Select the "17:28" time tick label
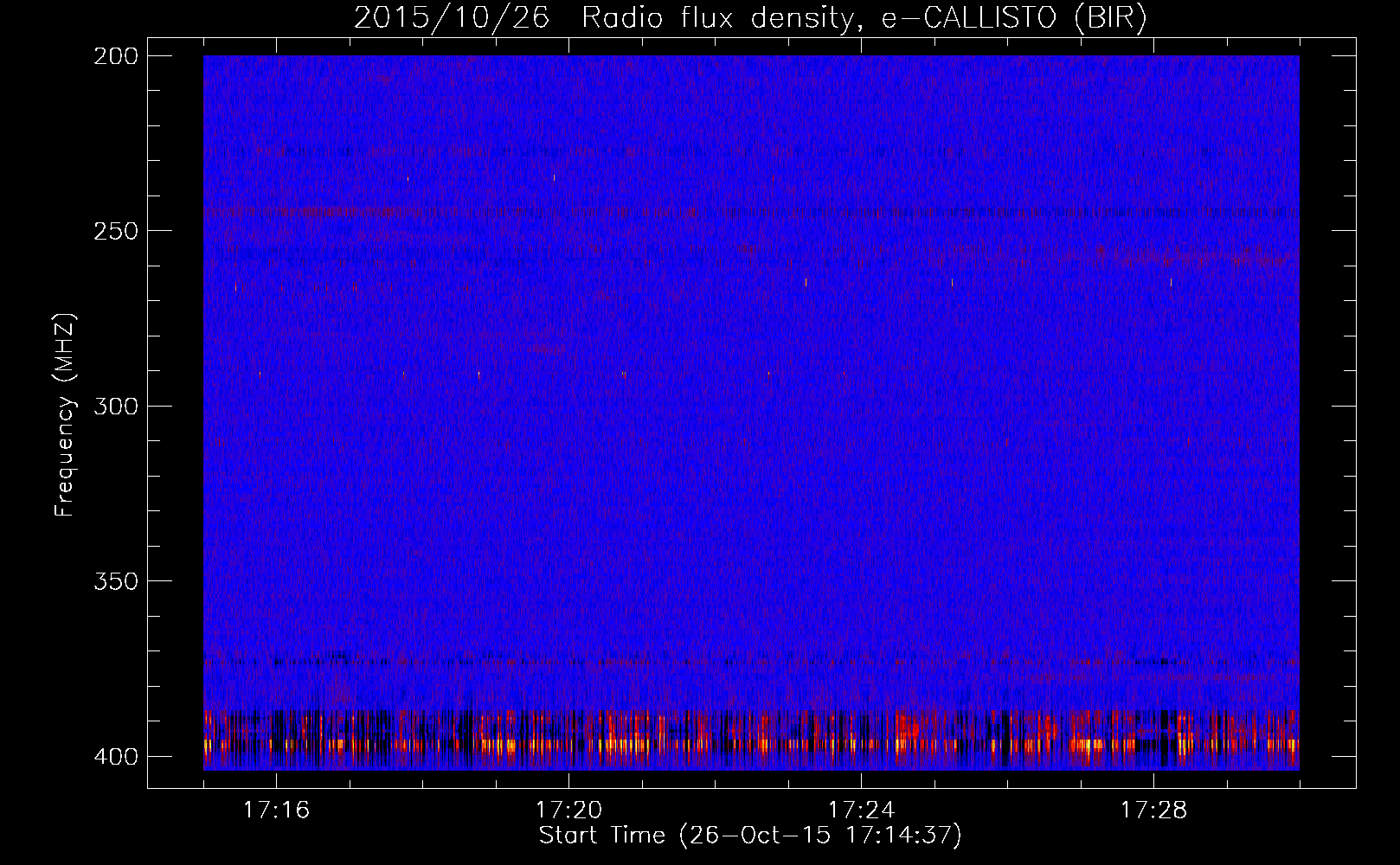This screenshot has height=865, width=1400. [x=1153, y=810]
